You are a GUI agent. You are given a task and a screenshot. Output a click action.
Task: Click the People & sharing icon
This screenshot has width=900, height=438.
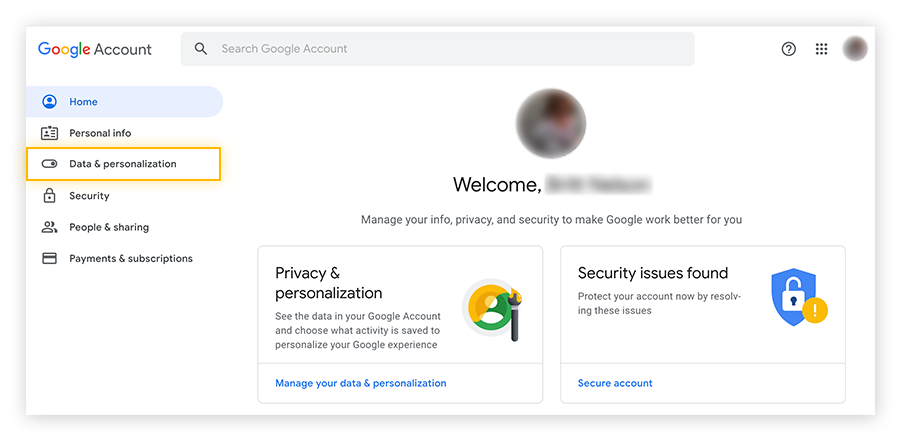49,227
